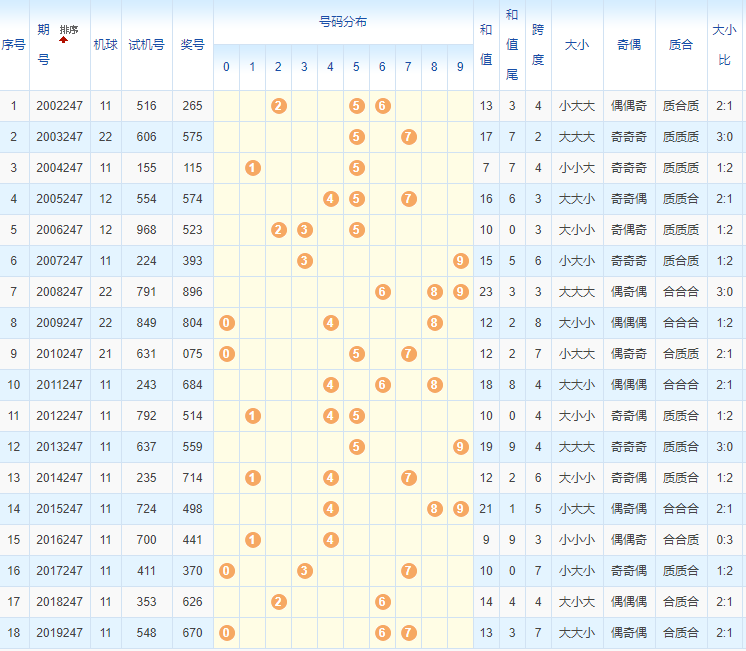
Task: Select orange ball 8 in row 2011247
Action: 434,385
